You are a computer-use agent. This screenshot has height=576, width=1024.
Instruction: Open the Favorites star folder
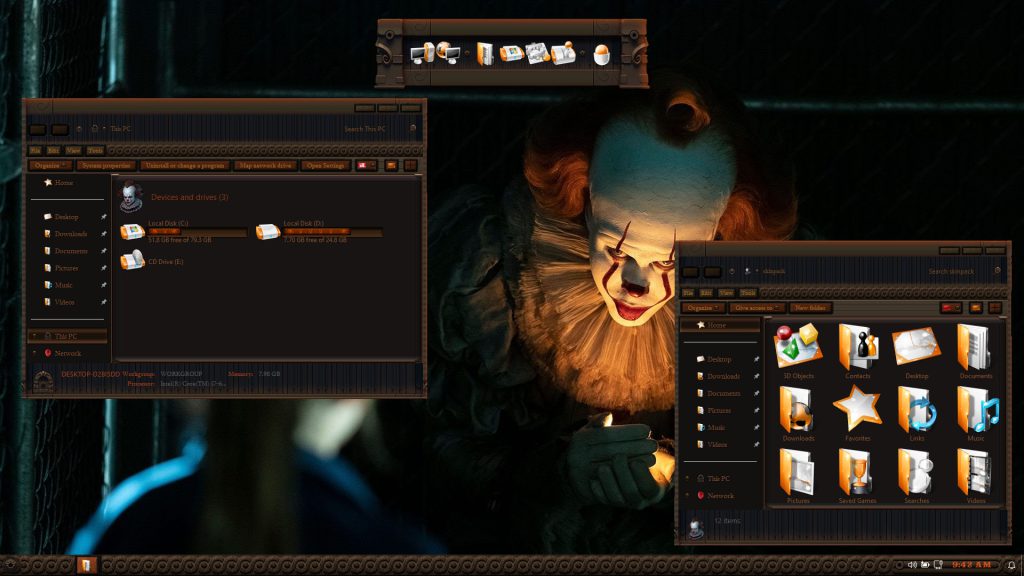(x=857, y=409)
